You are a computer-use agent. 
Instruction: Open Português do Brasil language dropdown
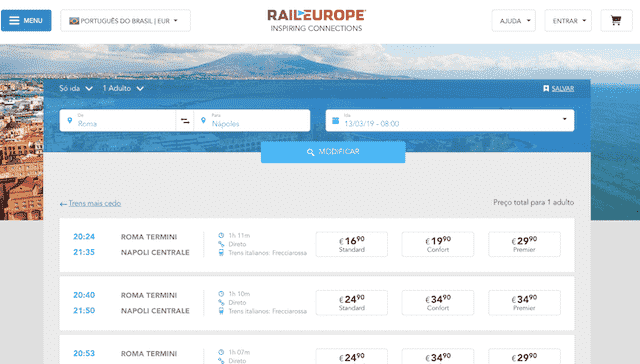click(125, 20)
